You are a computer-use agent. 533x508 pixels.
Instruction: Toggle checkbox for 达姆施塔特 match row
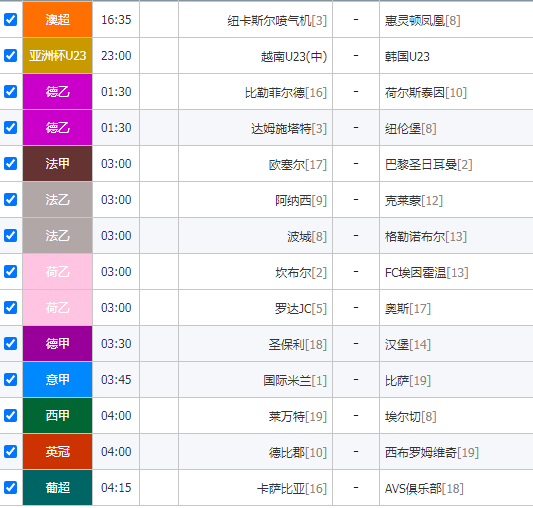(11, 128)
